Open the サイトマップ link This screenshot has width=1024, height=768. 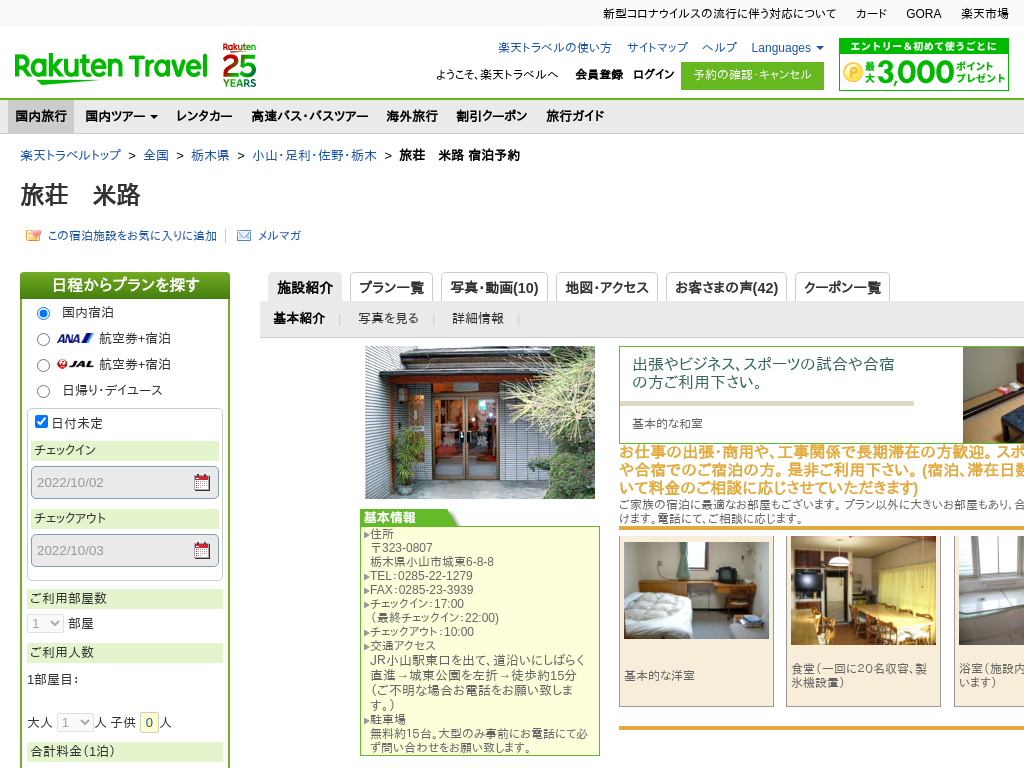click(x=657, y=48)
